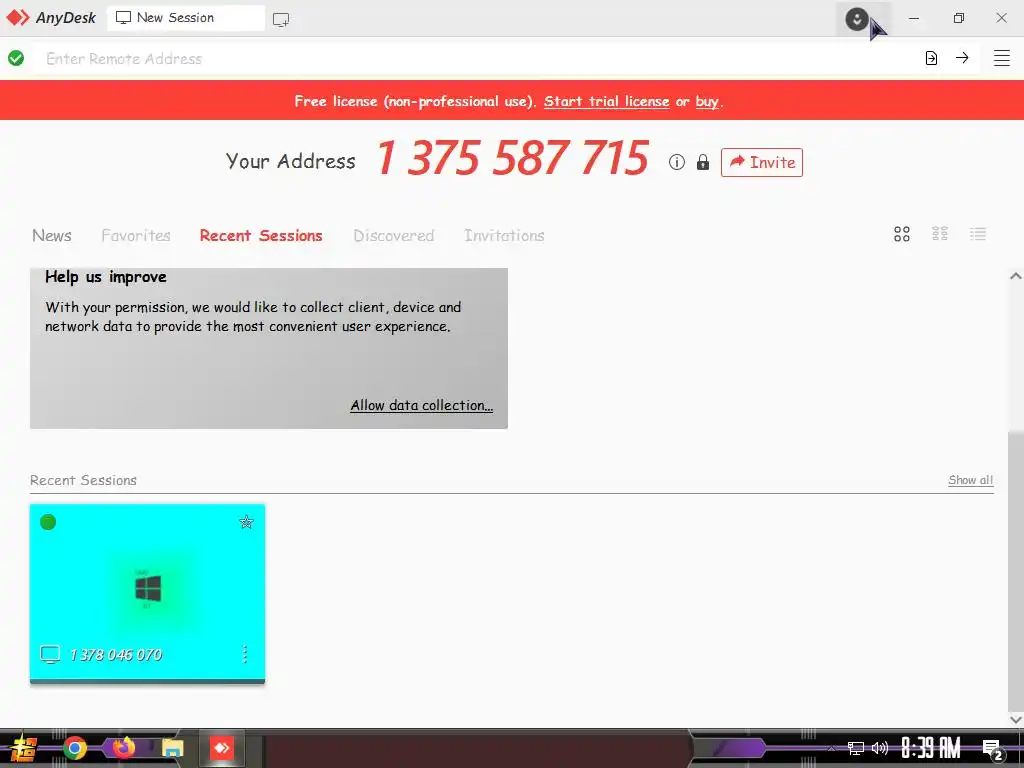Open the Invitations tab

504,235
